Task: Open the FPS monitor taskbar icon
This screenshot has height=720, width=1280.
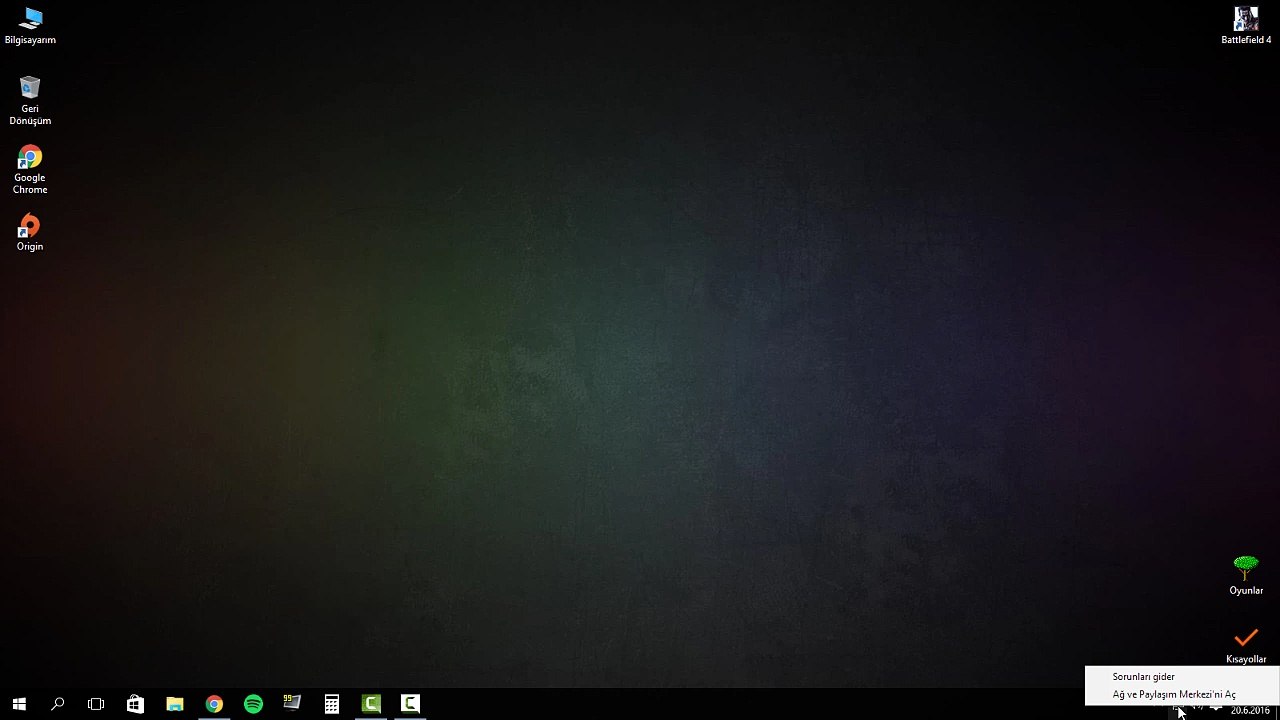Action: (292, 704)
